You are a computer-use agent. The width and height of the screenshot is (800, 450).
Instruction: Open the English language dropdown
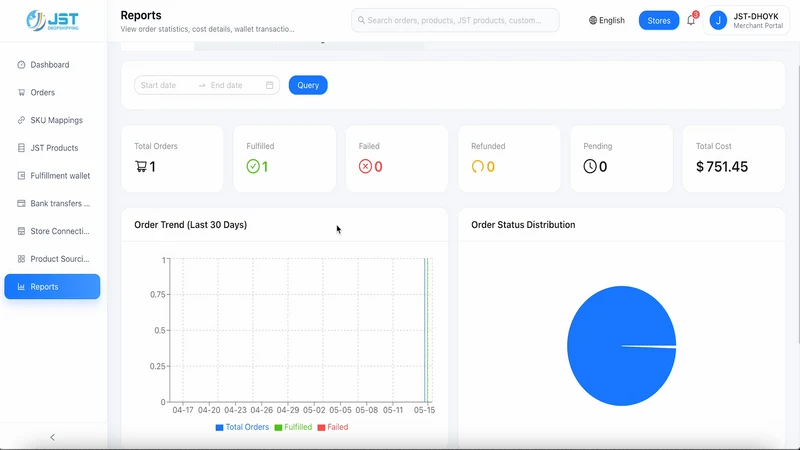pyautogui.click(x=607, y=20)
